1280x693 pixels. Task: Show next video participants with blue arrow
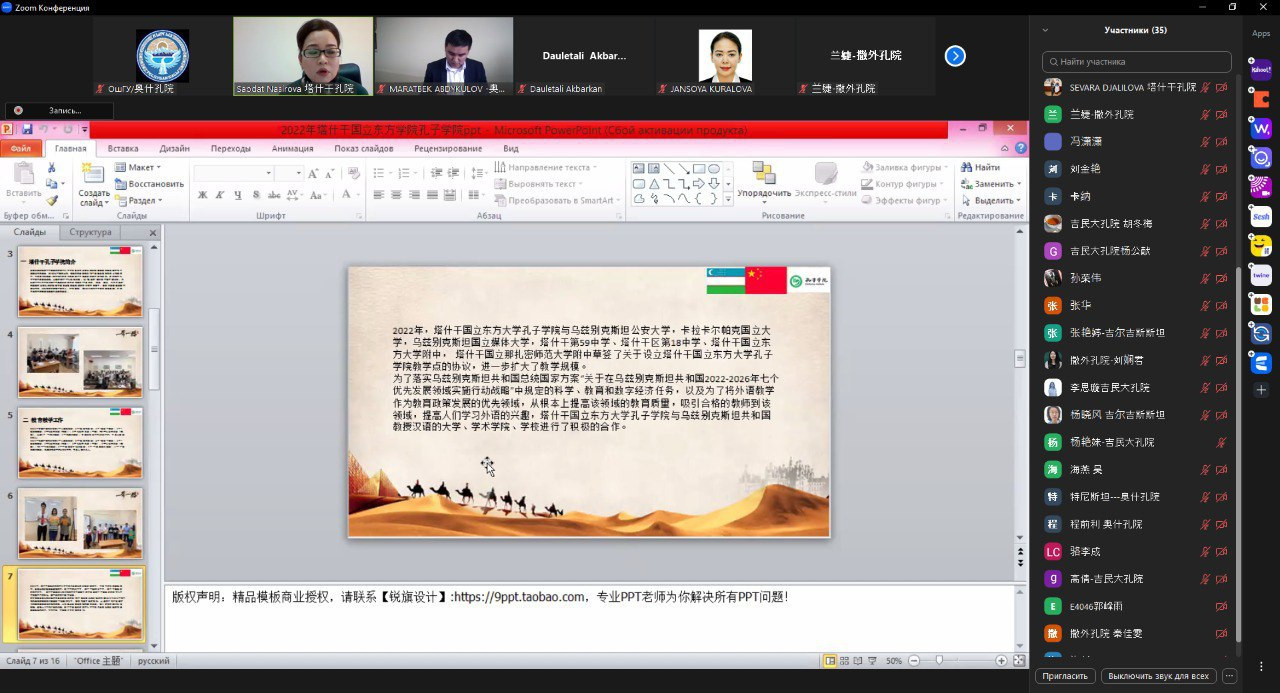(x=955, y=56)
